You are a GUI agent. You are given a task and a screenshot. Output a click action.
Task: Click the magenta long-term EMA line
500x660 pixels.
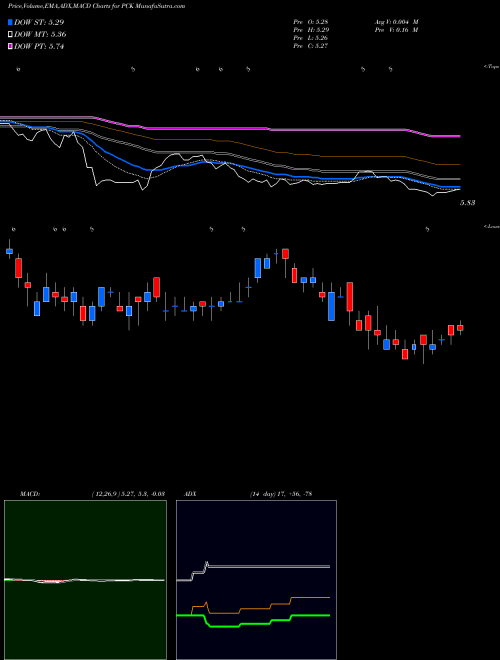pyautogui.click(x=230, y=127)
